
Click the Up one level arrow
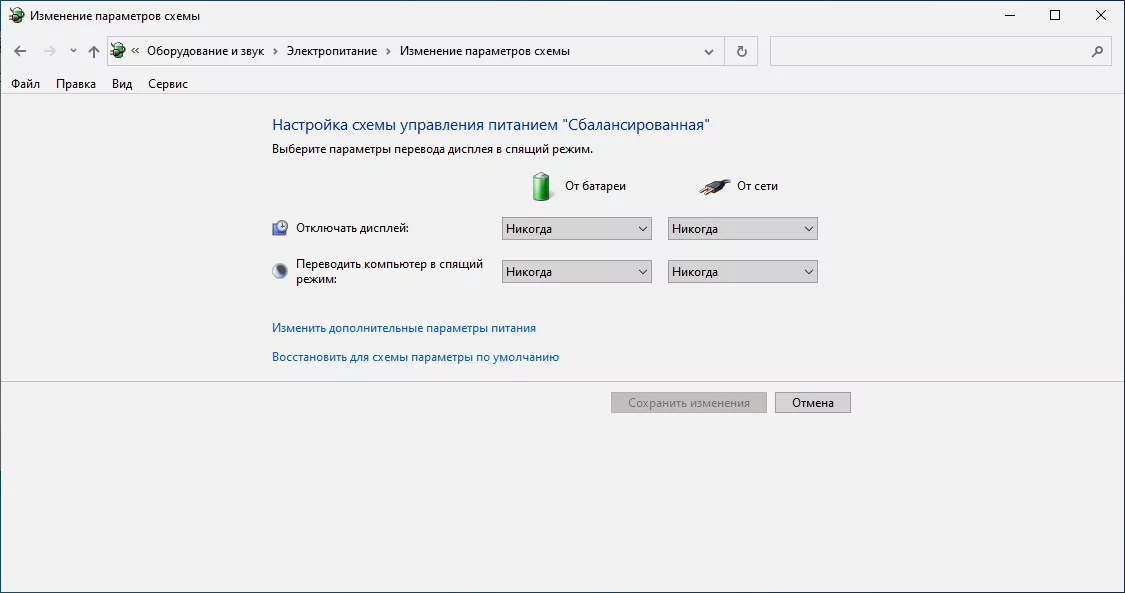pos(93,51)
